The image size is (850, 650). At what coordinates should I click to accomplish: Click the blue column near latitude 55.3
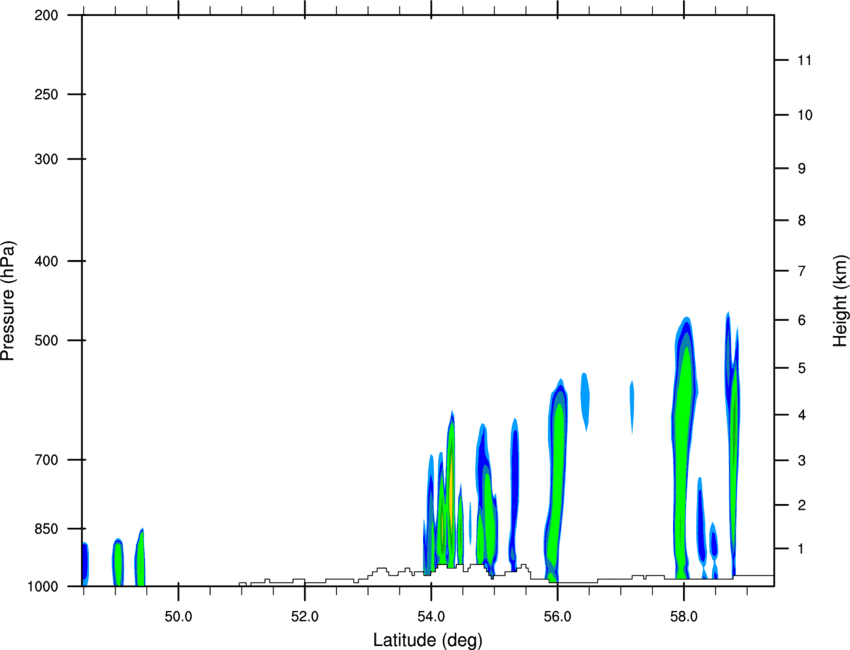pyautogui.click(x=514, y=493)
